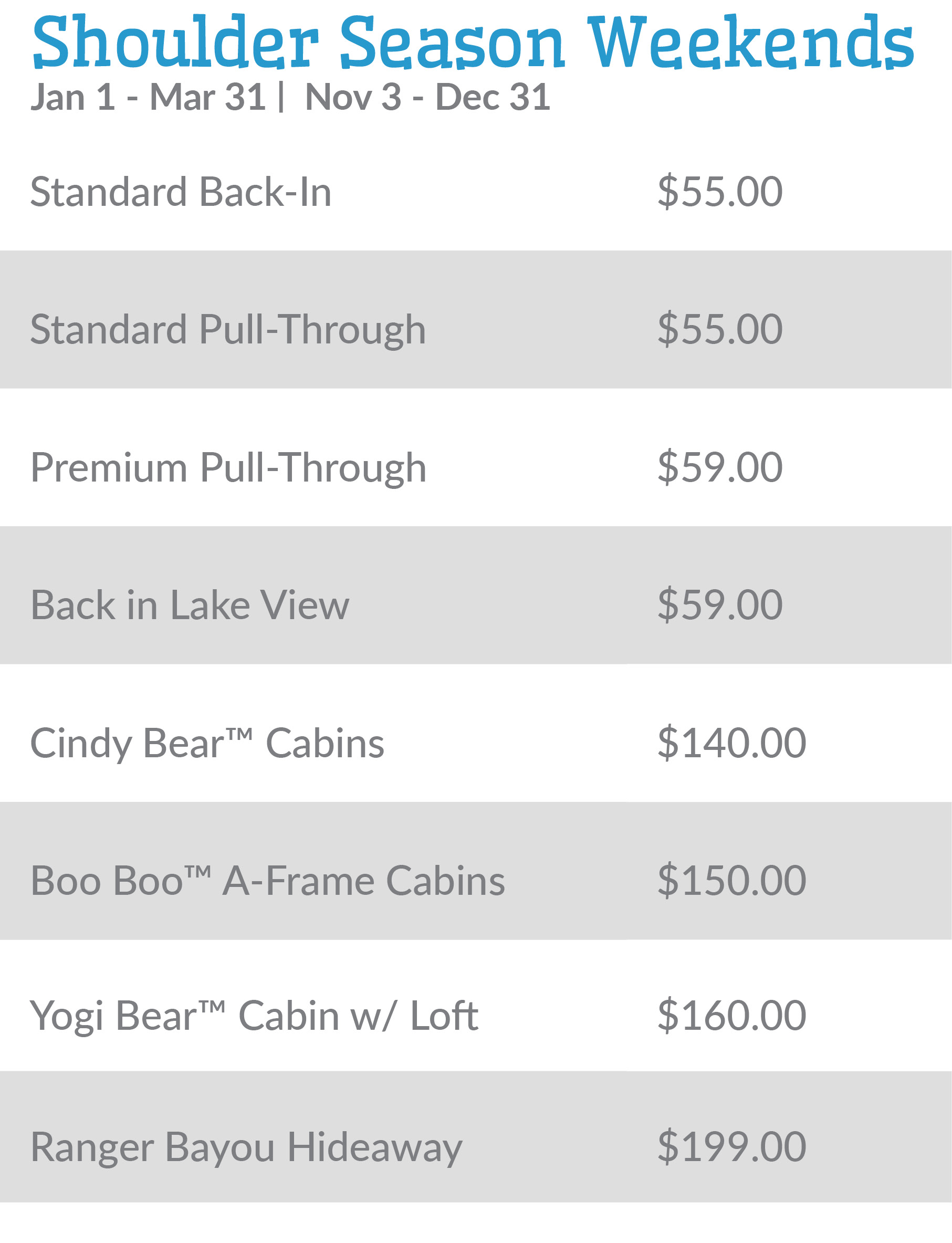Select the Jan 1 - Mar 31 date range
Viewport: 952px width, 1243px height.
point(148,97)
